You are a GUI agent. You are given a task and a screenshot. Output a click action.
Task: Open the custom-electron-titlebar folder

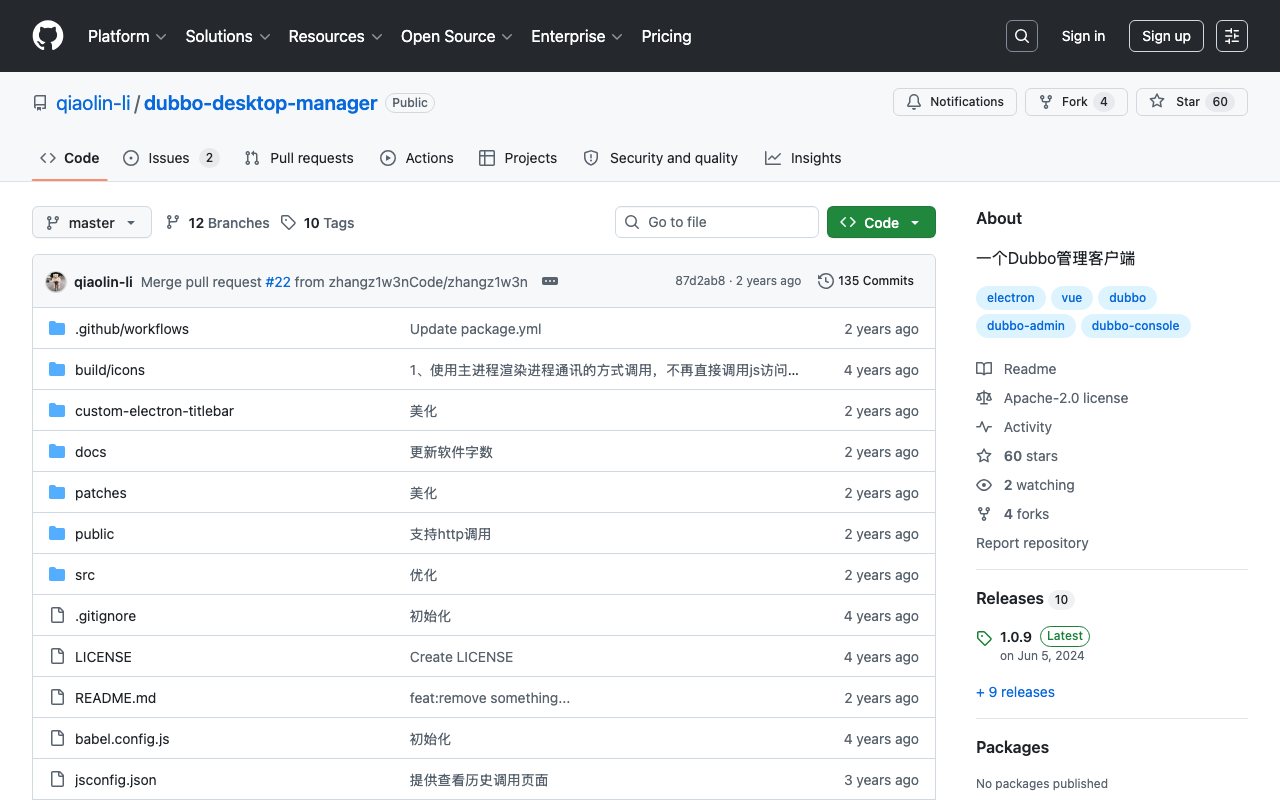154,411
